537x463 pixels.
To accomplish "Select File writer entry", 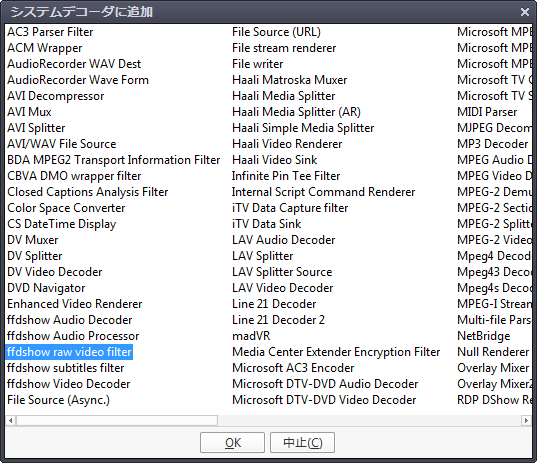I will [258, 64].
